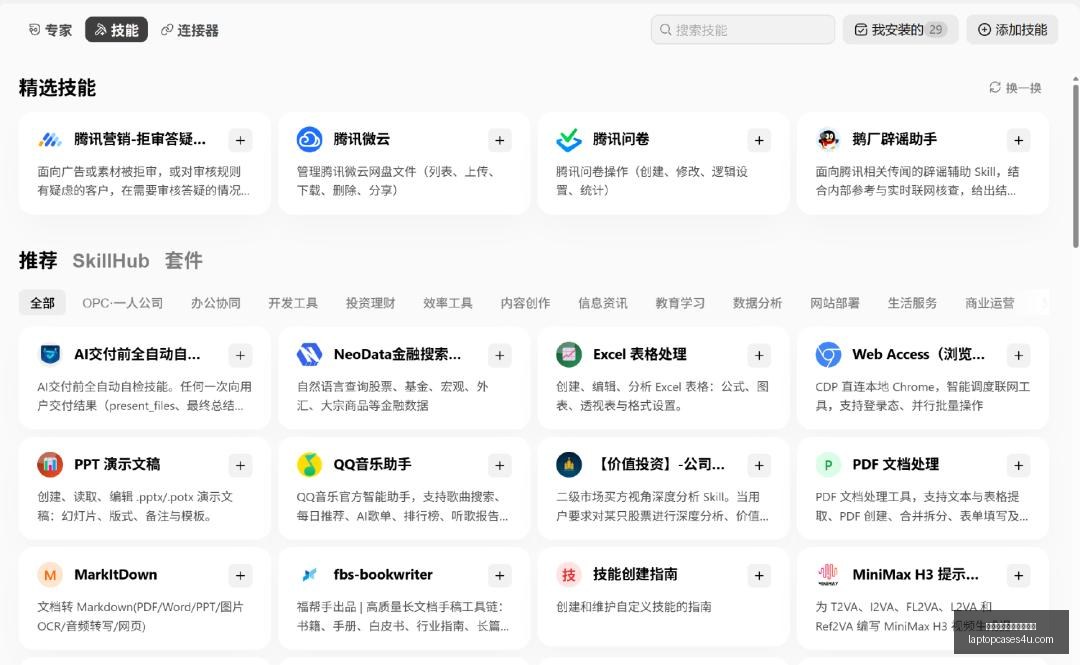This screenshot has width=1080, height=665.
Task: Open the 腾讯营销-拒审答疑 striped icon
Action: coord(50,140)
